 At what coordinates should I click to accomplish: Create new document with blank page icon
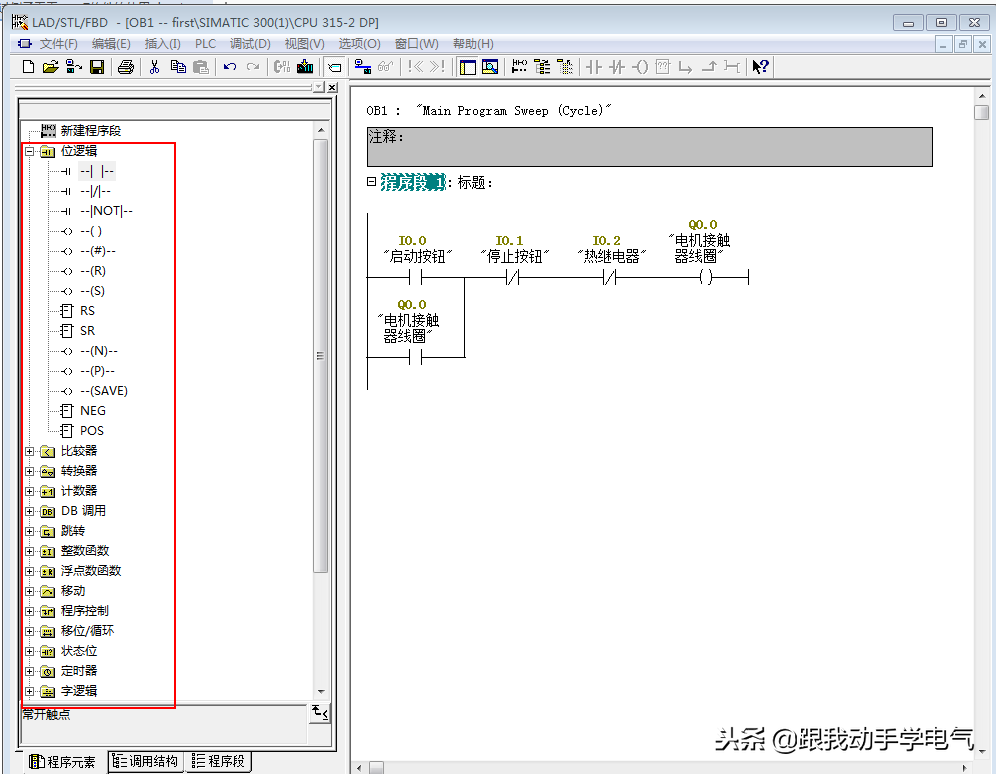click(x=28, y=67)
